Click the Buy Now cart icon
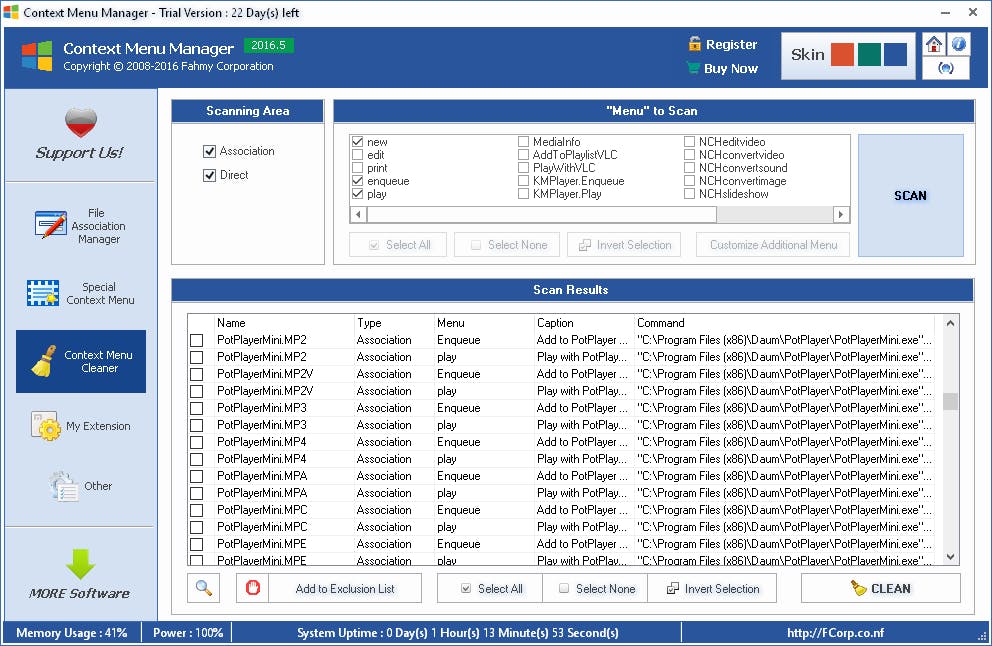The width and height of the screenshot is (992, 646). point(693,68)
